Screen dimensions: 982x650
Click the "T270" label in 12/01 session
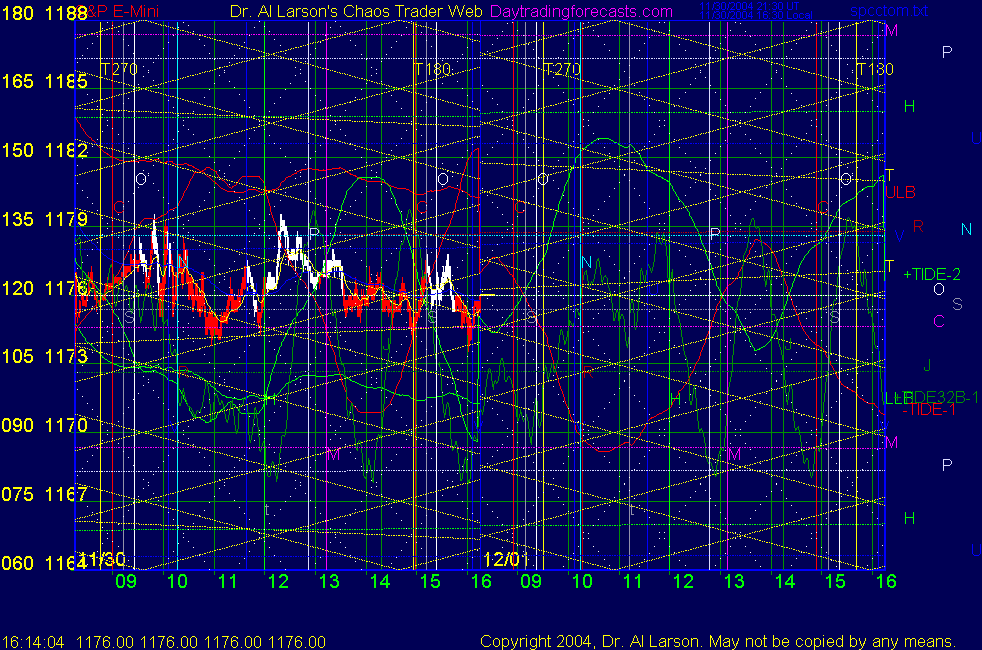(x=562, y=69)
